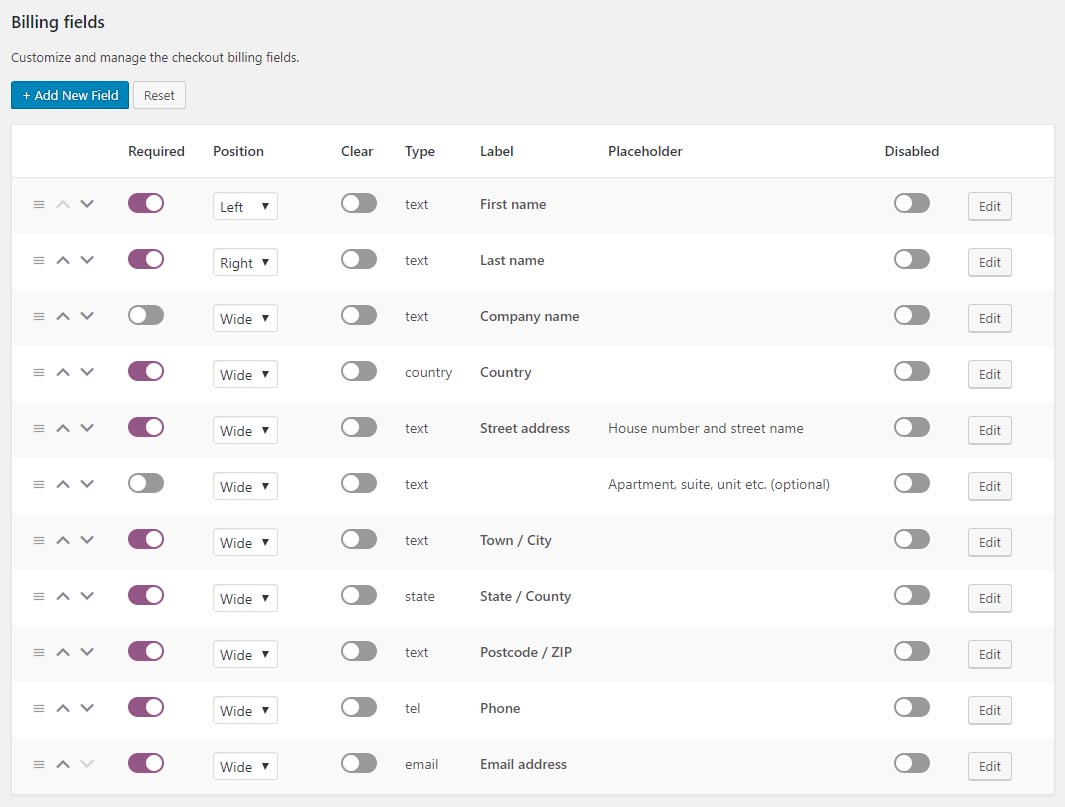Move Company name field down with arrow
Viewport: 1065px width, 807px height.
[x=87, y=316]
